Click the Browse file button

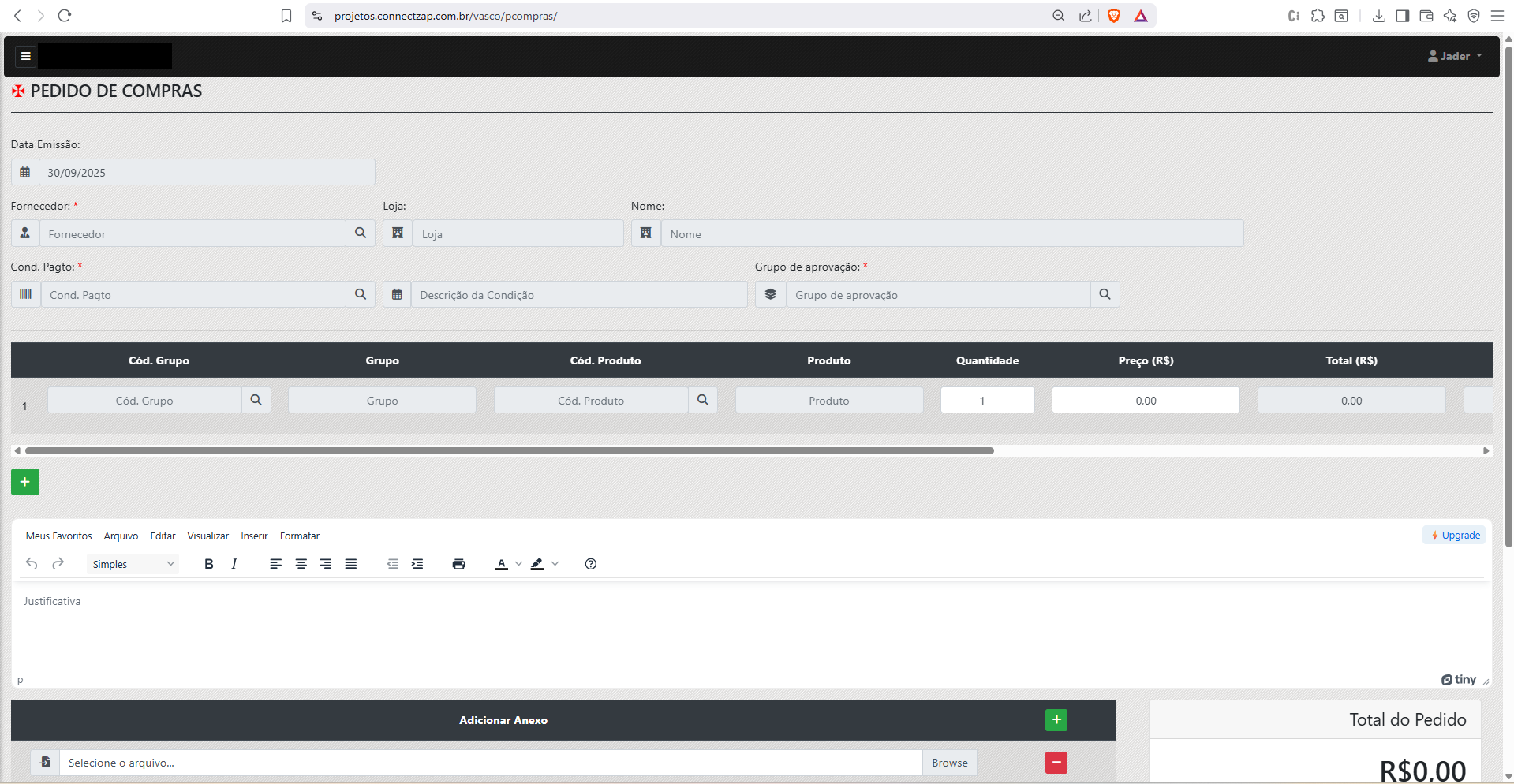(x=949, y=763)
